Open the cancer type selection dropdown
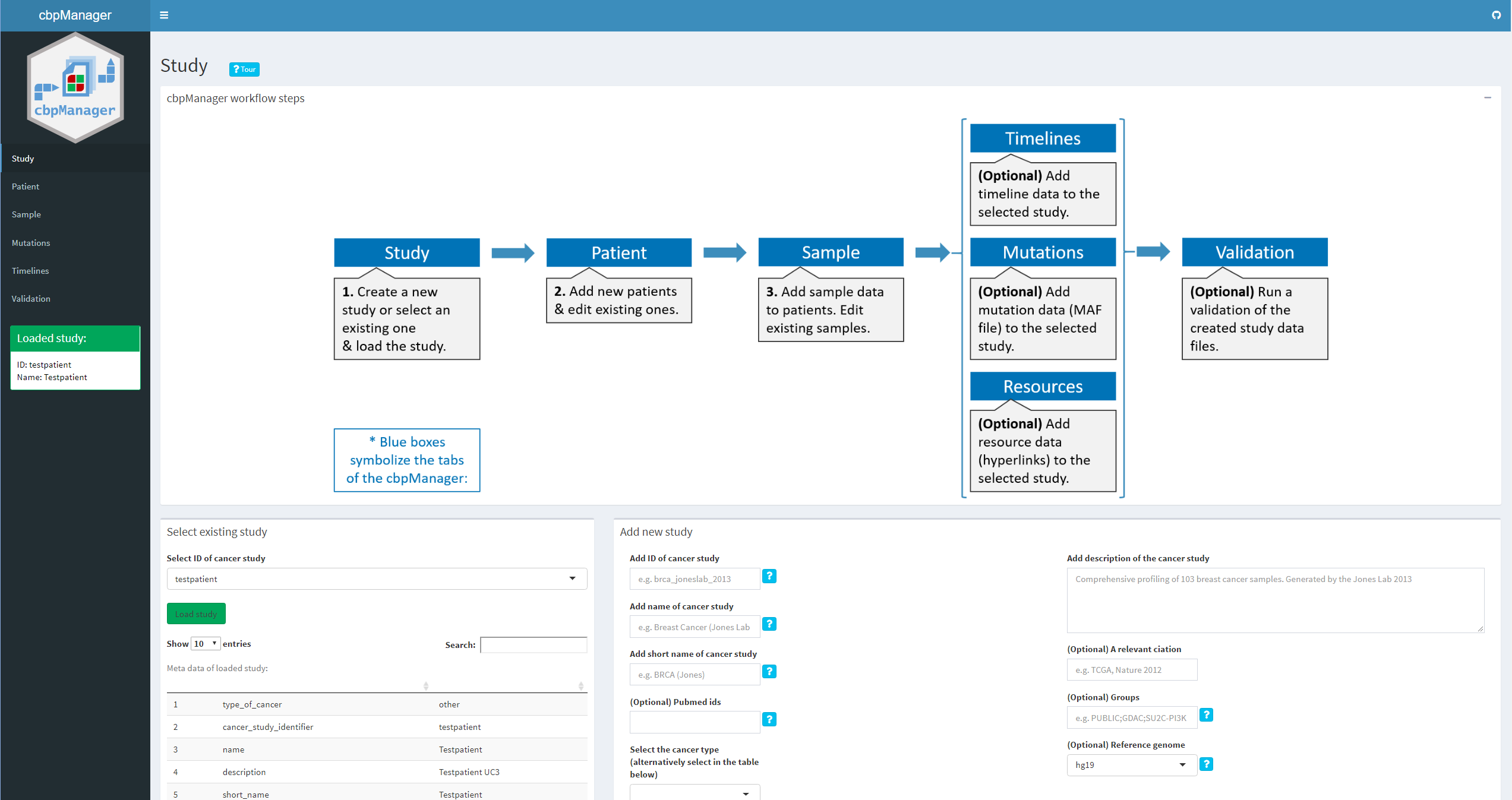 click(x=694, y=793)
